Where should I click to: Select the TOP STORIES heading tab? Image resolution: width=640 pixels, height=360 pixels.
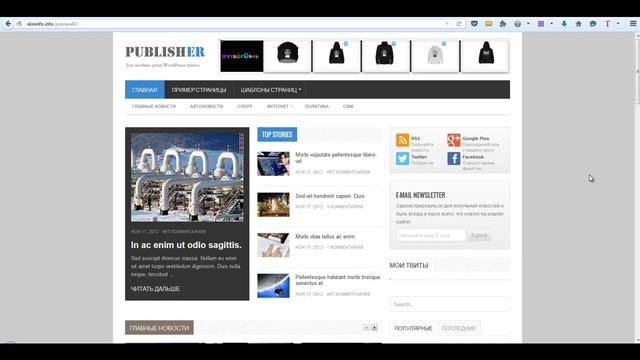point(277,134)
